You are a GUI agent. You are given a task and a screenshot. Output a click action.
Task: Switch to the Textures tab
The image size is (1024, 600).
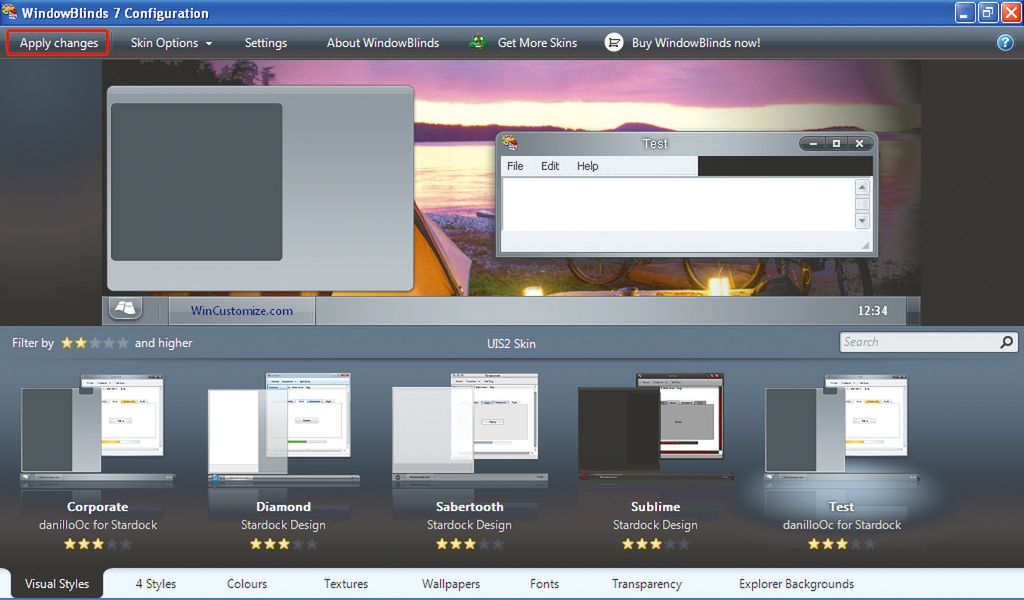click(x=345, y=584)
